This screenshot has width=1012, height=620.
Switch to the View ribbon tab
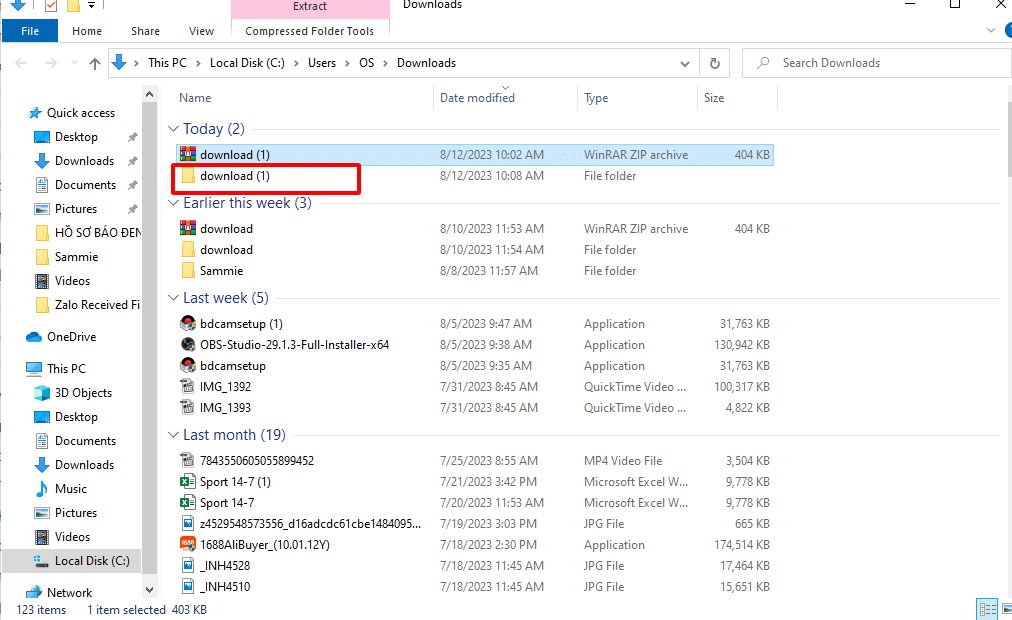(x=201, y=31)
